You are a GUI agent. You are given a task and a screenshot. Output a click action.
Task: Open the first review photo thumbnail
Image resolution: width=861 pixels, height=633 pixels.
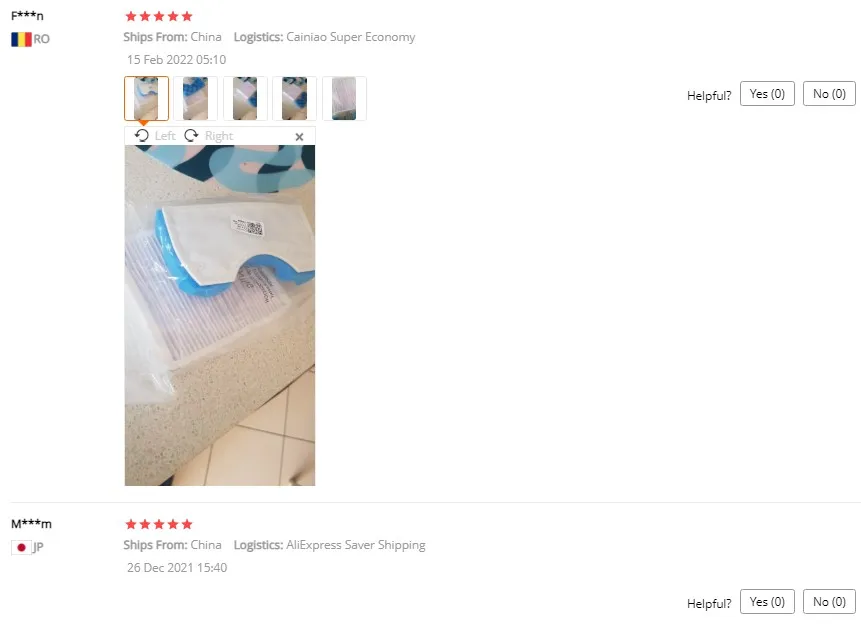pyautogui.click(x=146, y=98)
